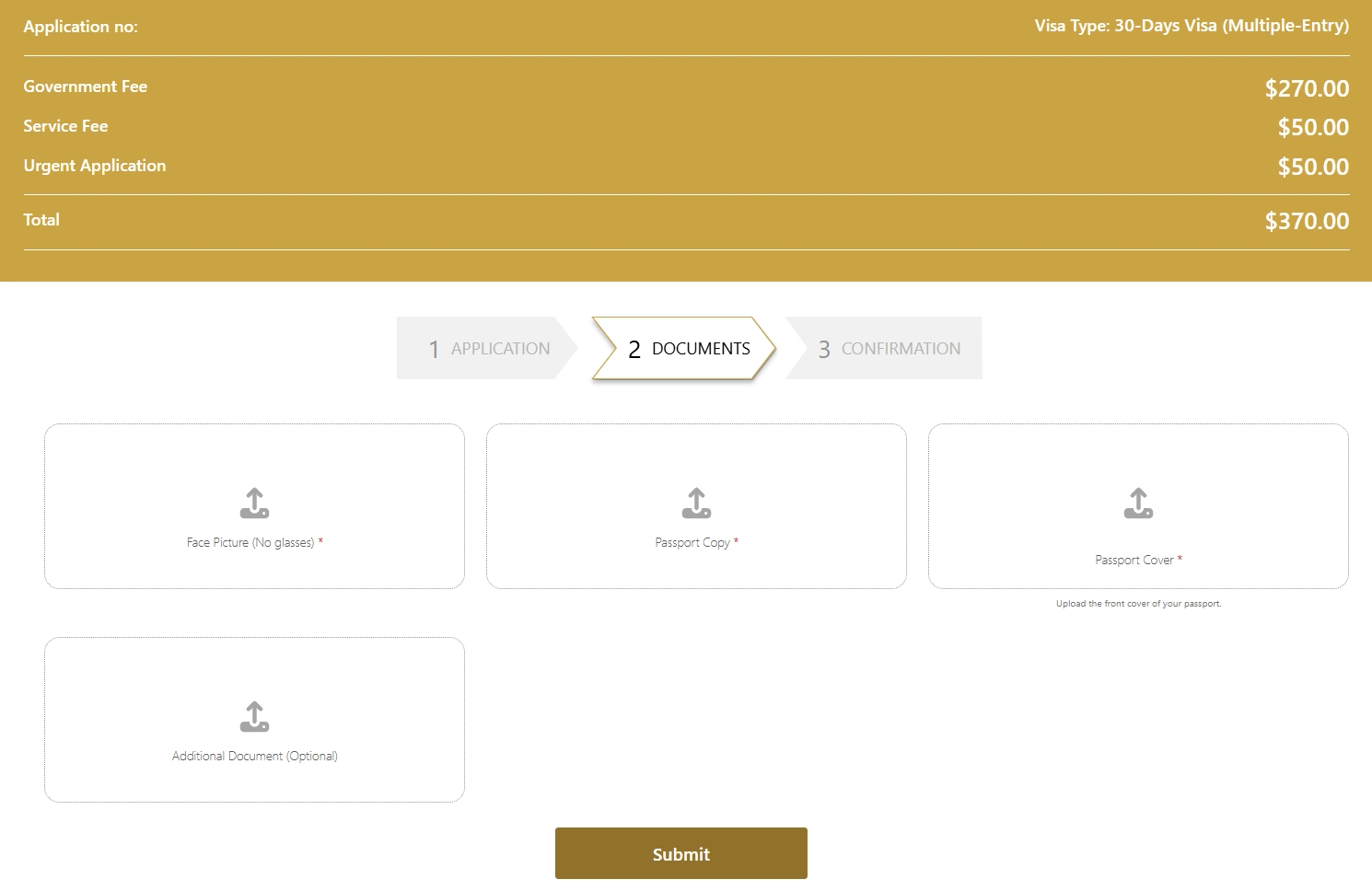The height and width of the screenshot is (891, 1372).
Task: Click the Passport Copy upload icon
Action: click(696, 503)
